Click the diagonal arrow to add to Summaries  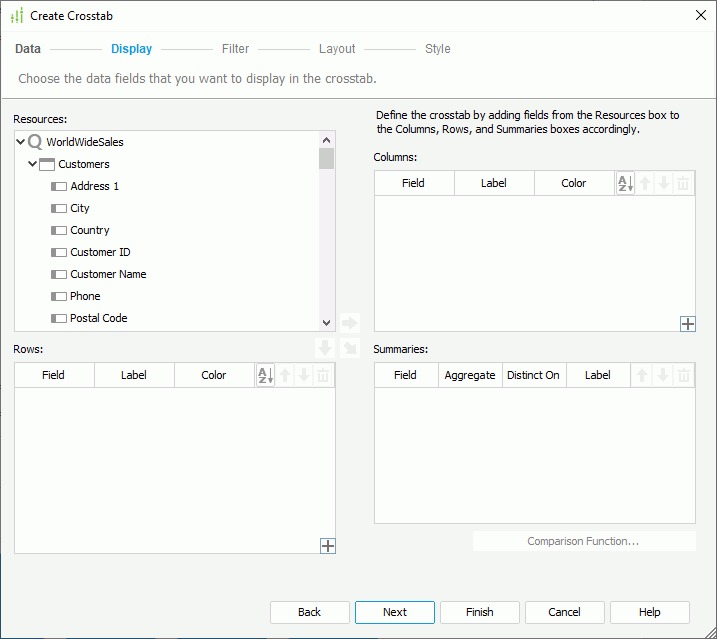[349, 348]
